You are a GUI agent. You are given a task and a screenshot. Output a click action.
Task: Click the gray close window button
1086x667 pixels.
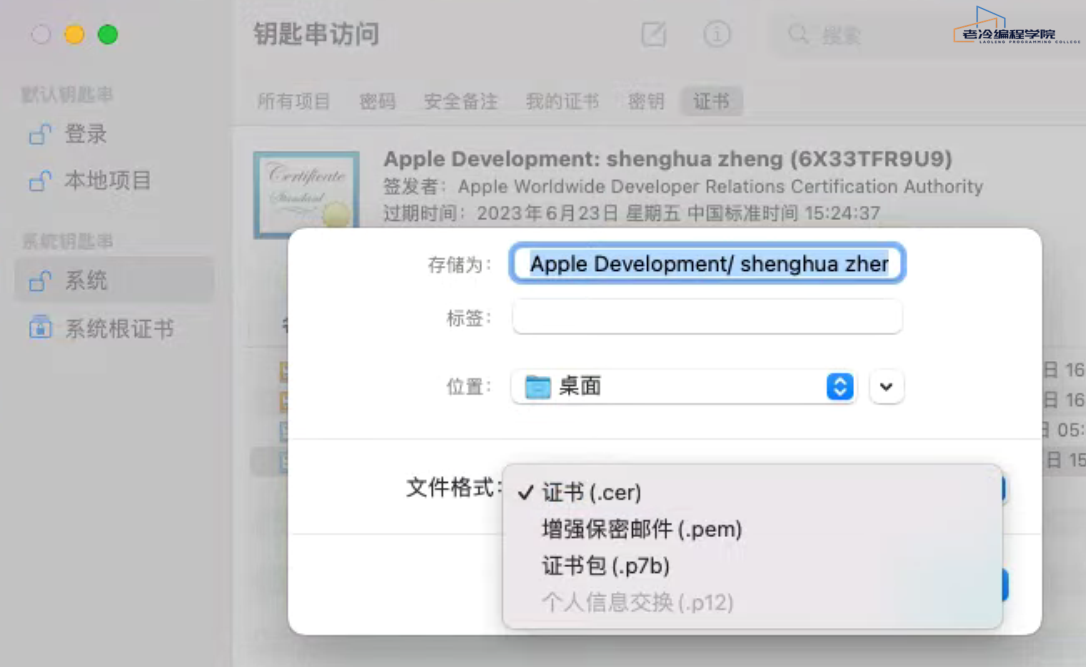coord(41,34)
